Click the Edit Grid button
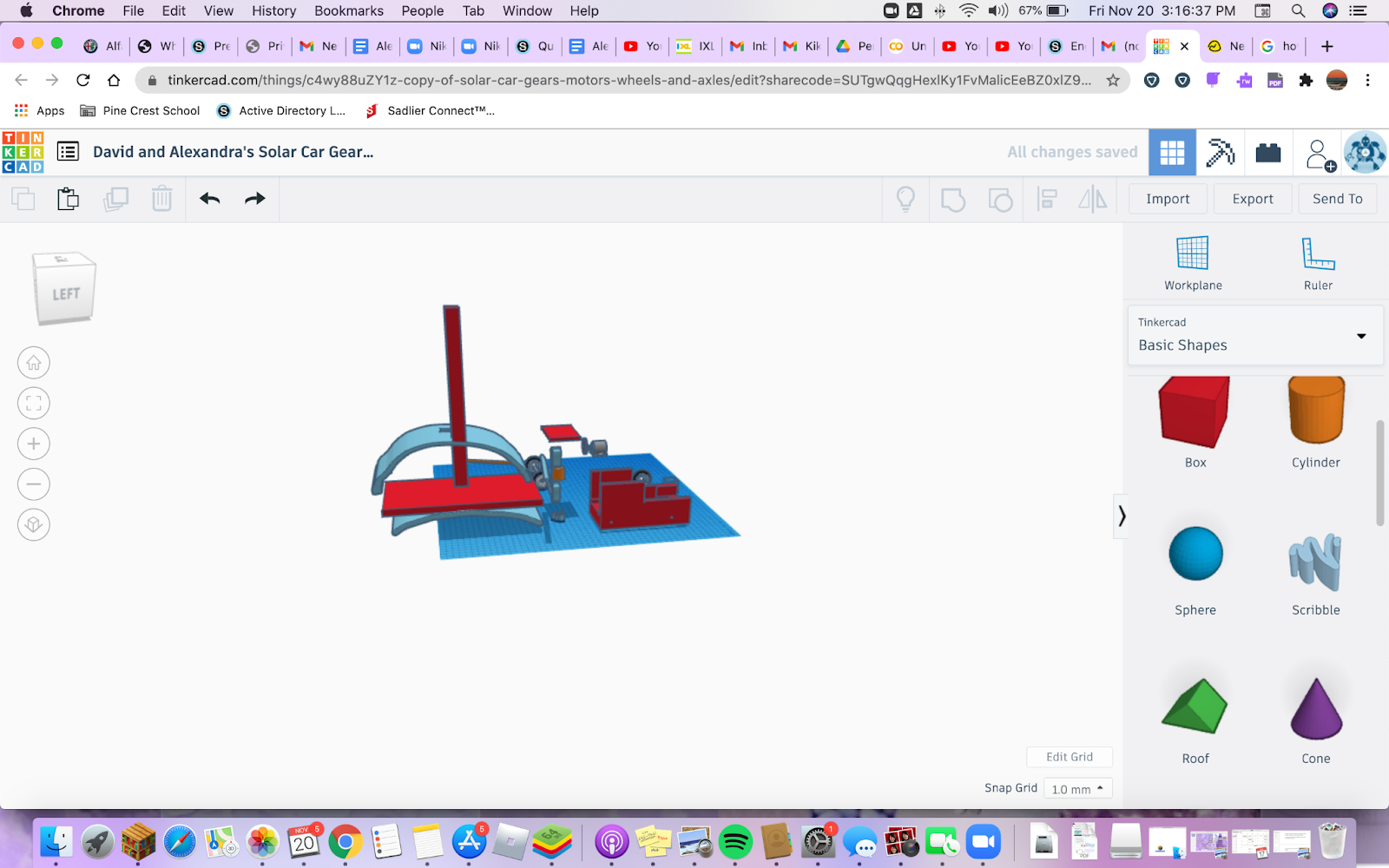 (1069, 757)
